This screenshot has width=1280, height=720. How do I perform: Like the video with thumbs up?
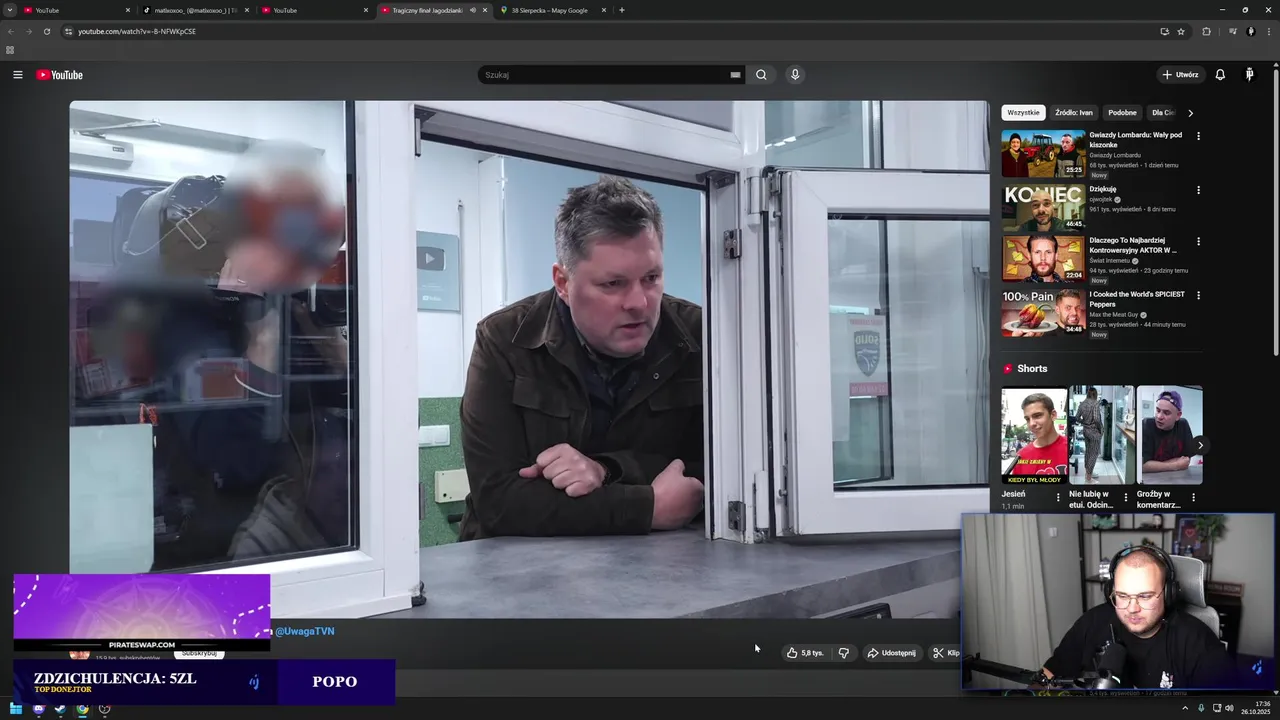pos(805,653)
